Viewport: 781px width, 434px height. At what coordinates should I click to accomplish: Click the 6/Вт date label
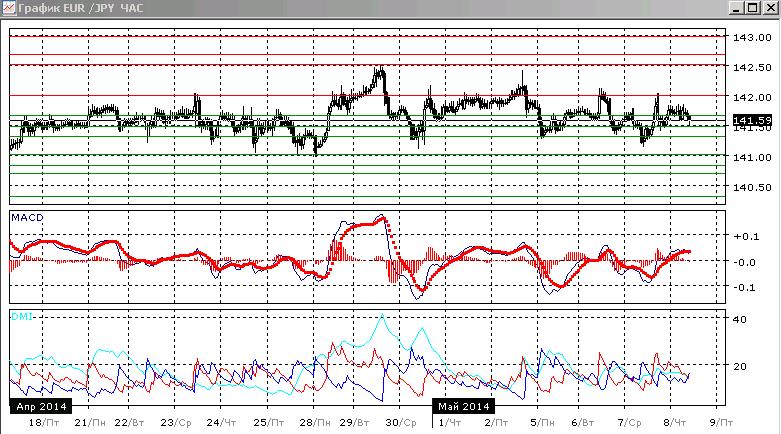click(583, 423)
